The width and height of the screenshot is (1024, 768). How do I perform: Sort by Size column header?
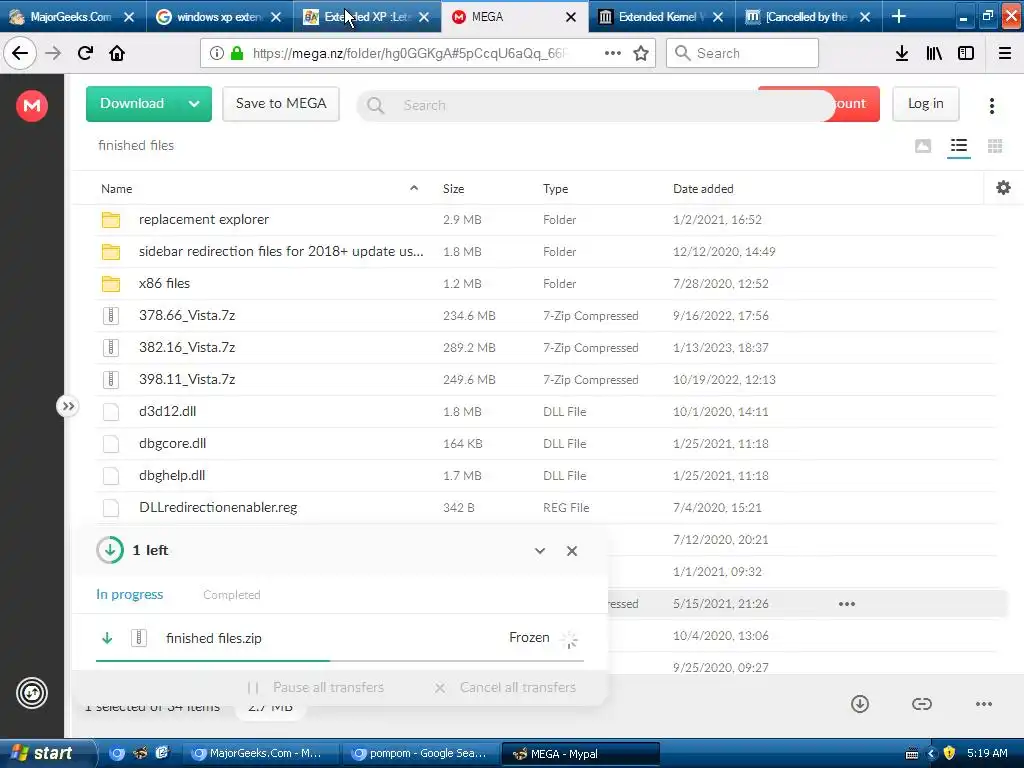pyautogui.click(x=453, y=189)
